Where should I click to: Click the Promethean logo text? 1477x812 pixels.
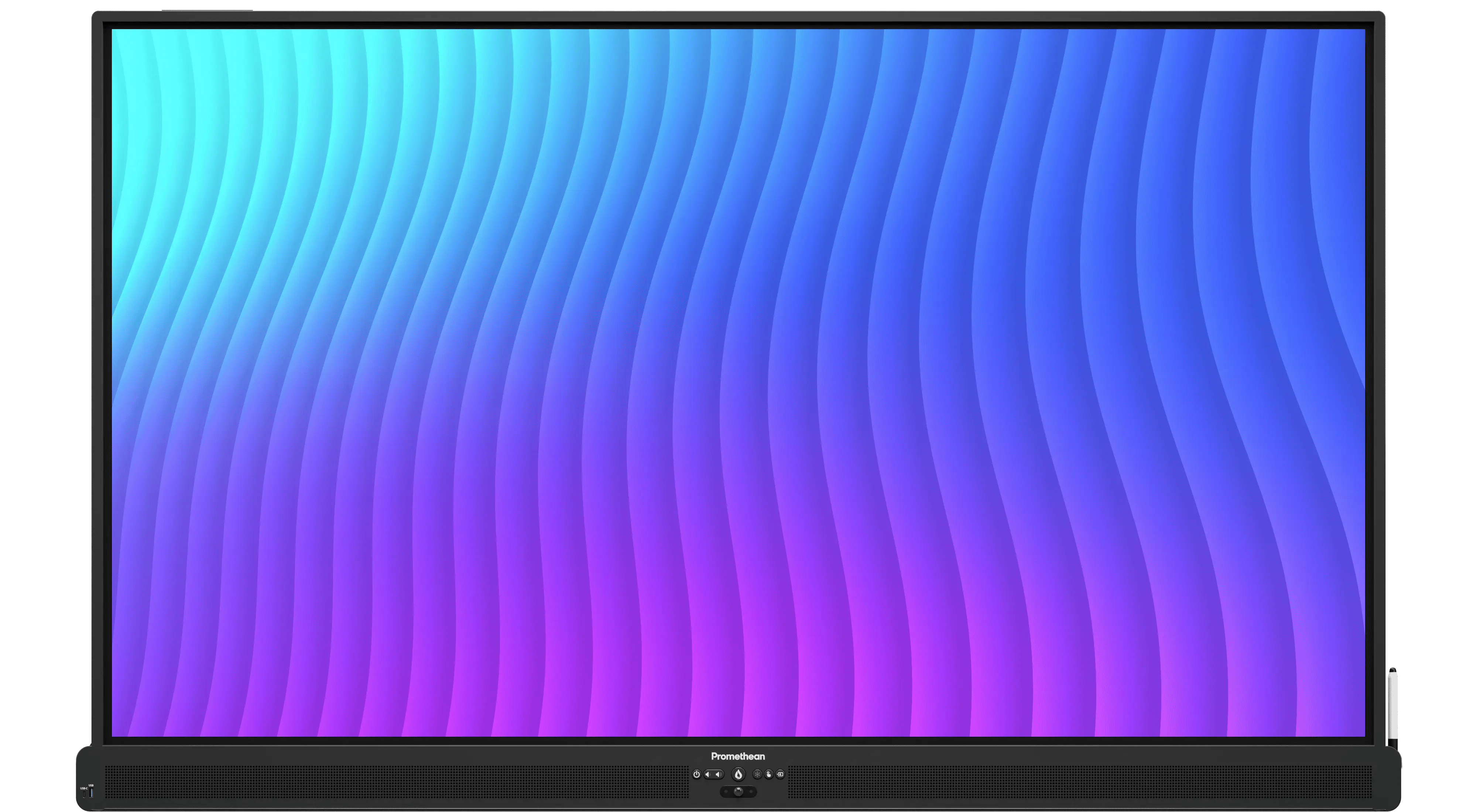pos(738,756)
